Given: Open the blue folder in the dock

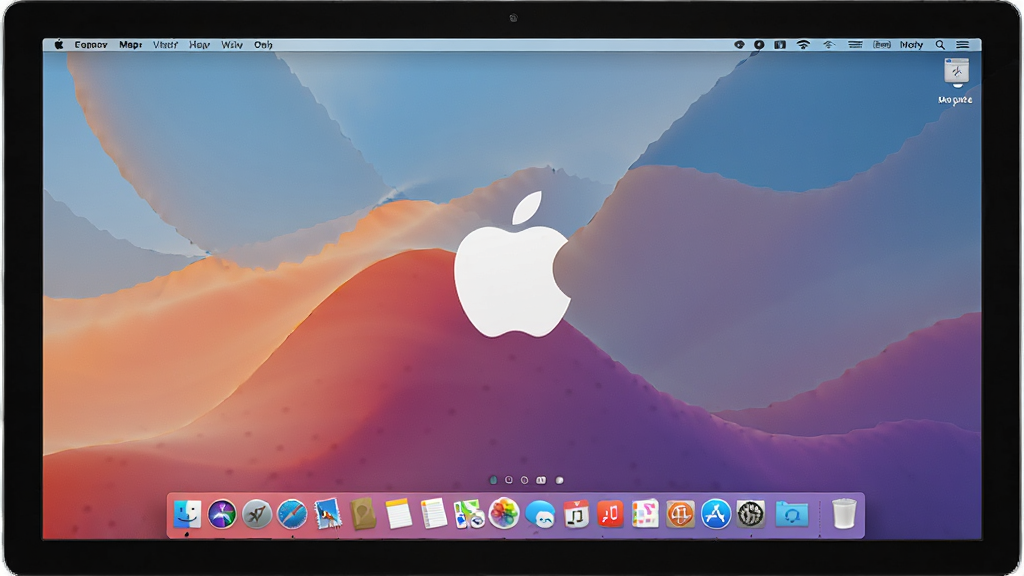Looking at the screenshot, I should [x=792, y=515].
